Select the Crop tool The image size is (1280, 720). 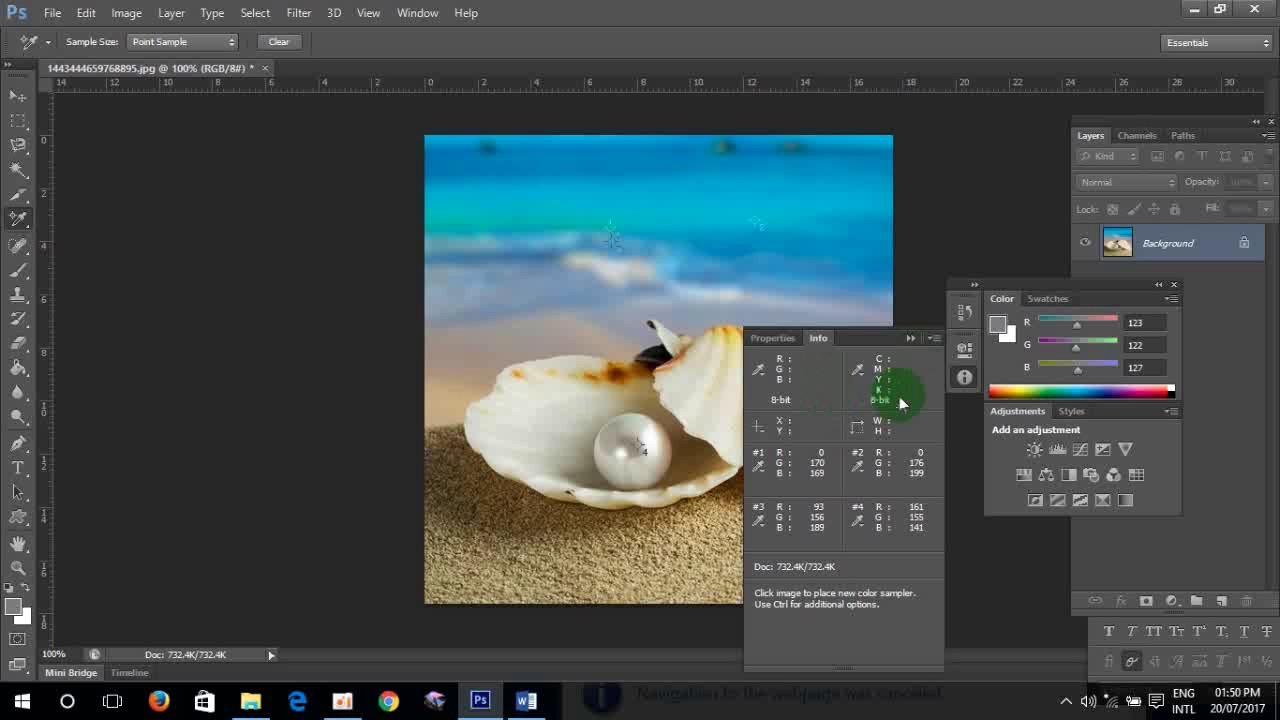pos(18,196)
